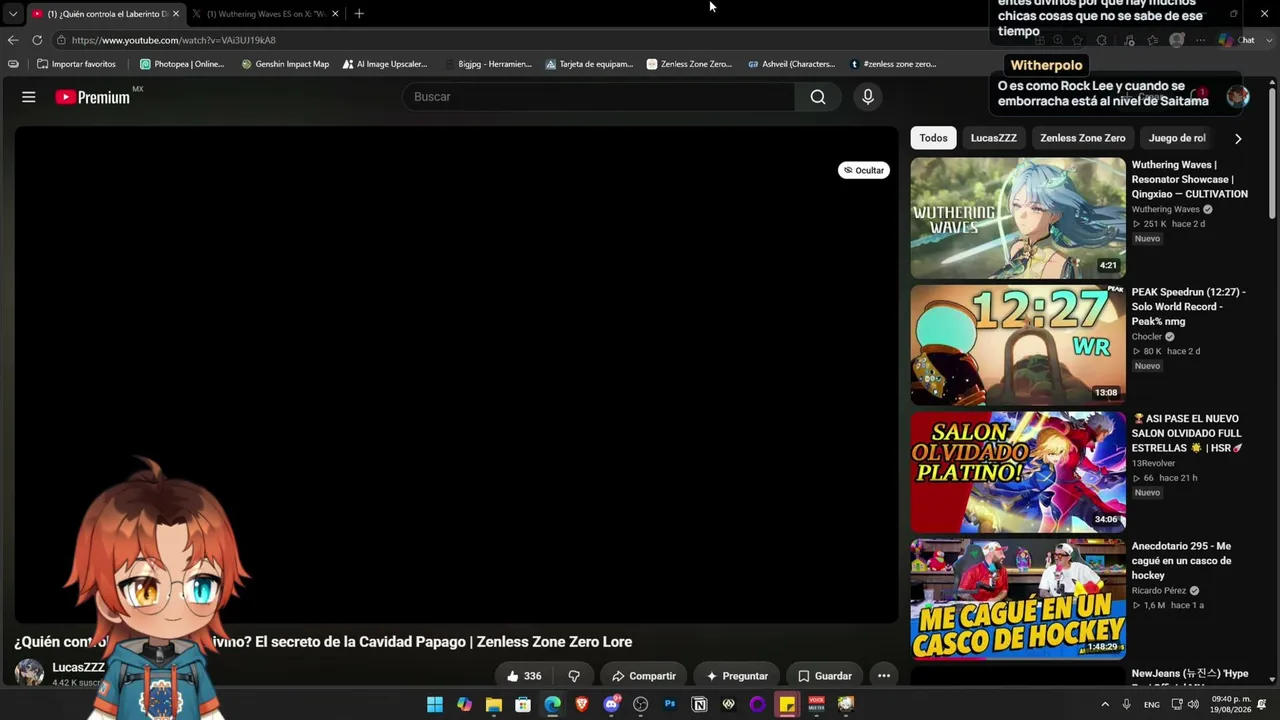Click the video title text about Cavidad Papago
Image resolution: width=1280 pixels, height=720 pixels.
tap(323, 642)
